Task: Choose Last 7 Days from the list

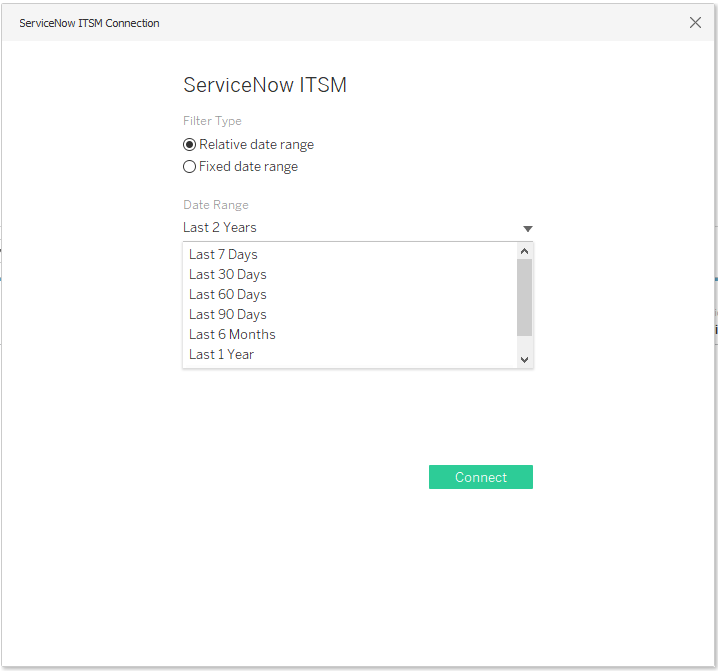Action: [350, 254]
